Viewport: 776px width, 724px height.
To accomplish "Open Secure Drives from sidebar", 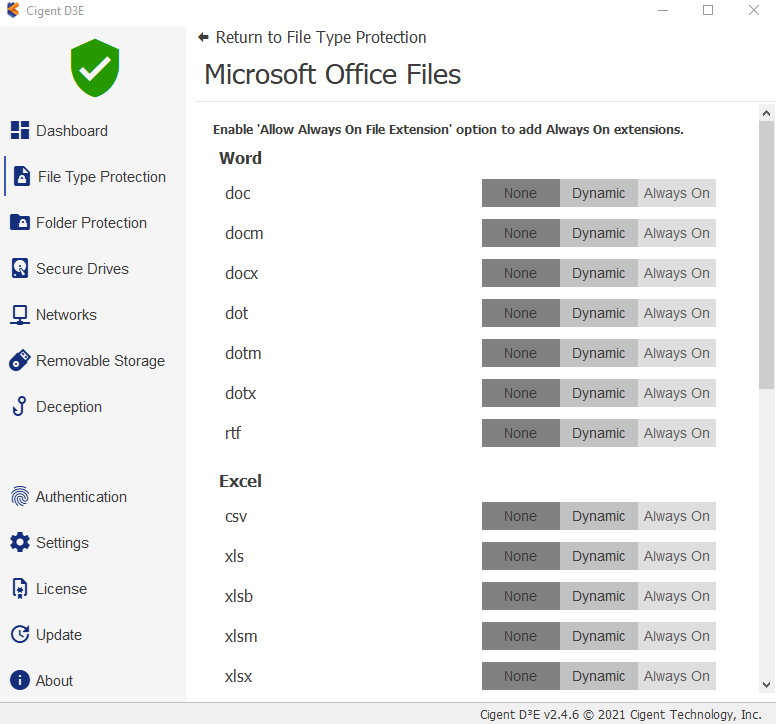I will [x=82, y=269].
